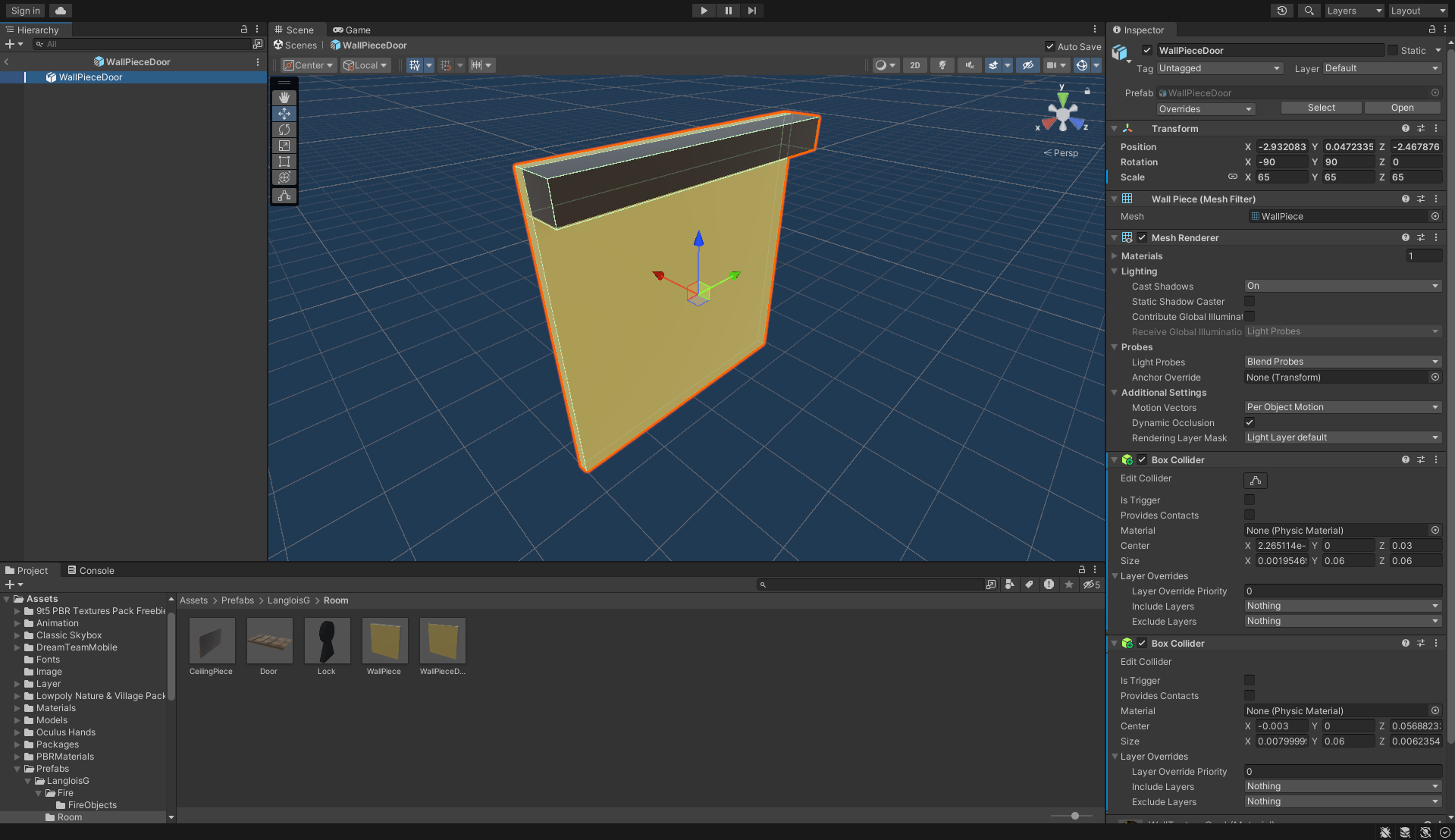Image resolution: width=1455 pixels, height=840 pixels.
Task: Select the Rotate tool
Action: coord(284,130)
